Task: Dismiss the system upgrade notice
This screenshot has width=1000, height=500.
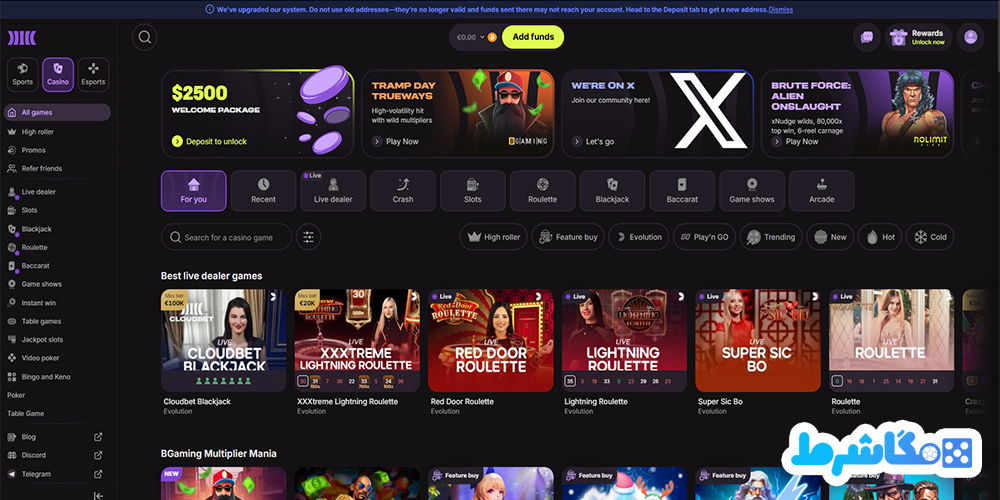Action: point(781,10)
